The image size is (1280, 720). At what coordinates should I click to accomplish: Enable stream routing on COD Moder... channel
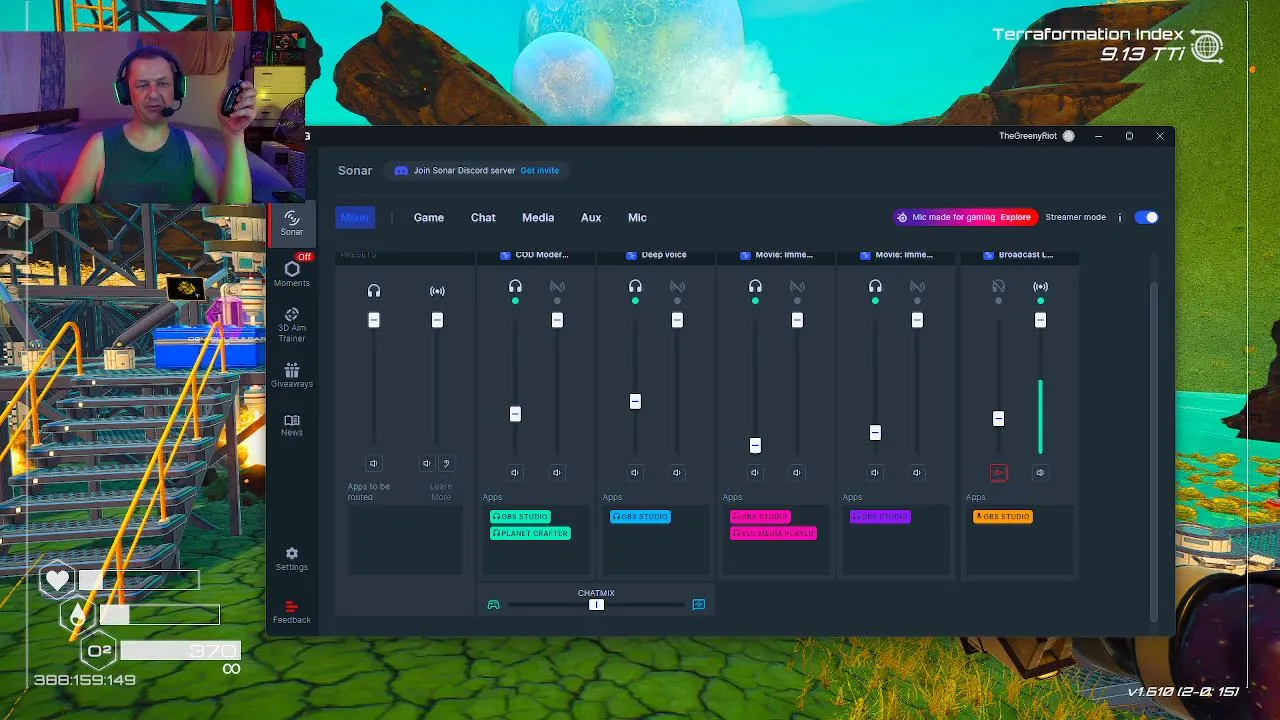coord(557,287)
